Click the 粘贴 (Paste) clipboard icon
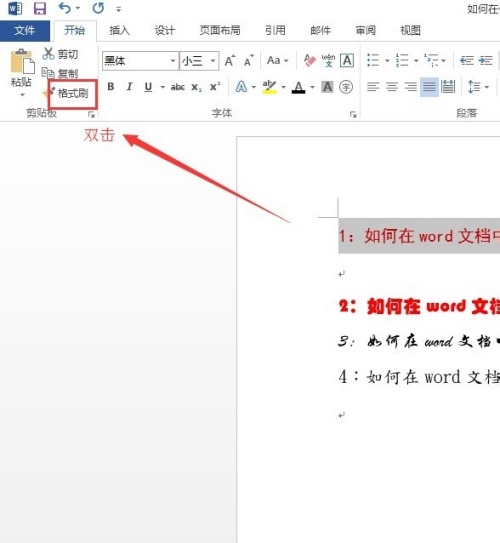The height and width of the screenshot is (543, 500). tap(22, 61)
